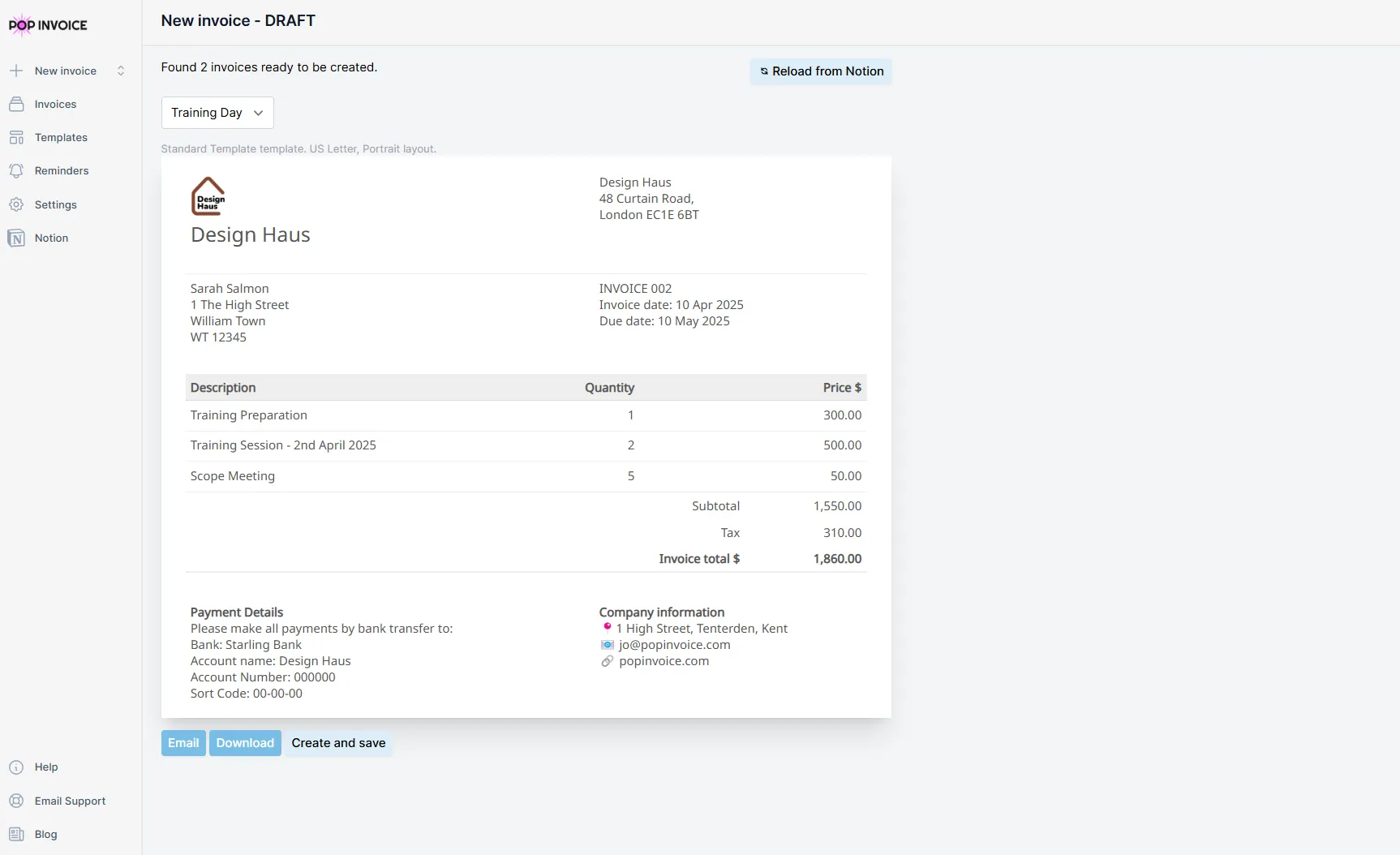Start a new invoice via the plus icon
The image size is (1400, 855).
tap(17, 71)
